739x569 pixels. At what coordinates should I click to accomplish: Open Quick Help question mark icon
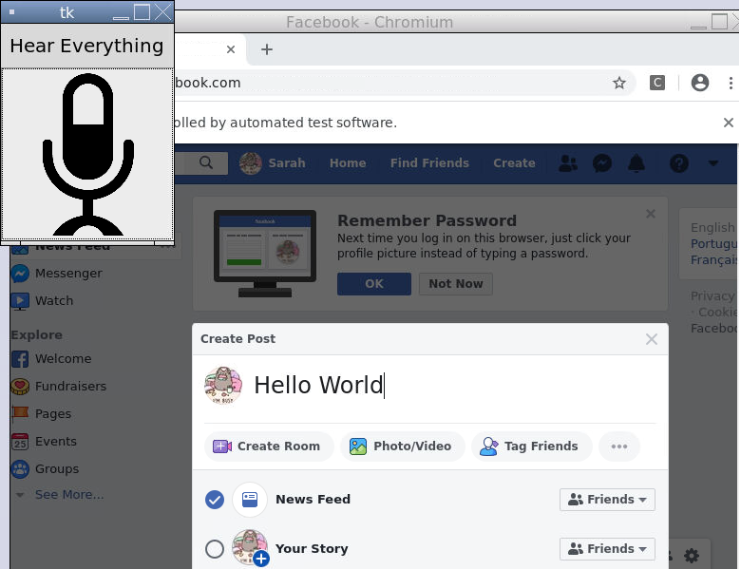(x=679, y=163)
